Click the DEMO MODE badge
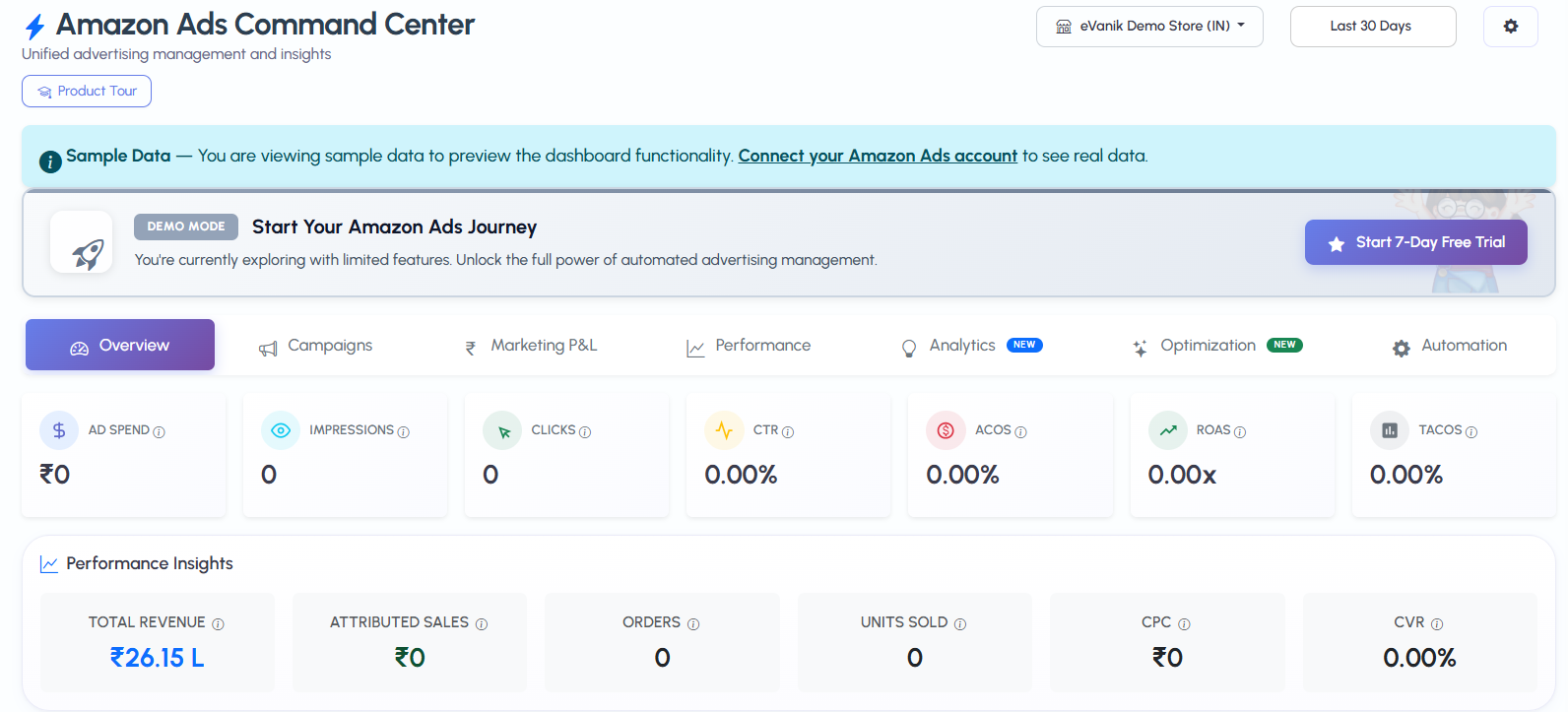This screenshot has width=1568, height=712. 186,227
